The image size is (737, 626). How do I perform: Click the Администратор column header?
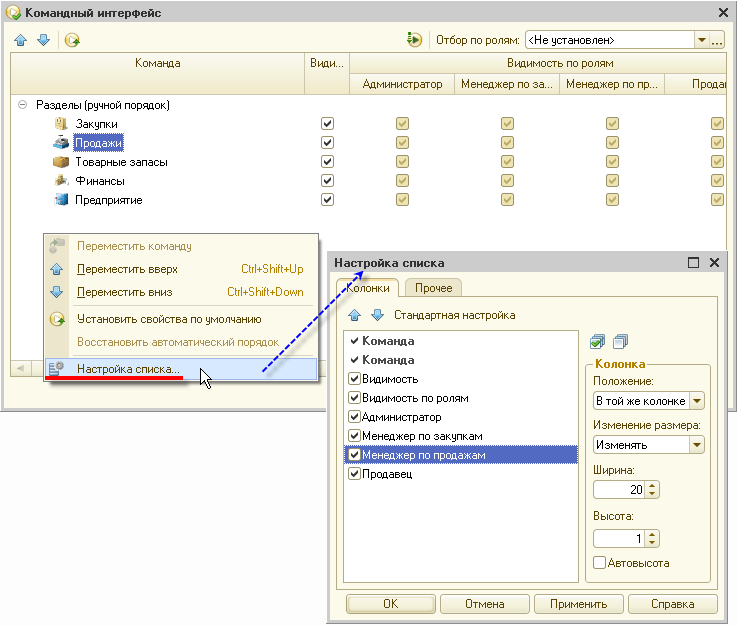click(x=402, y=84)
